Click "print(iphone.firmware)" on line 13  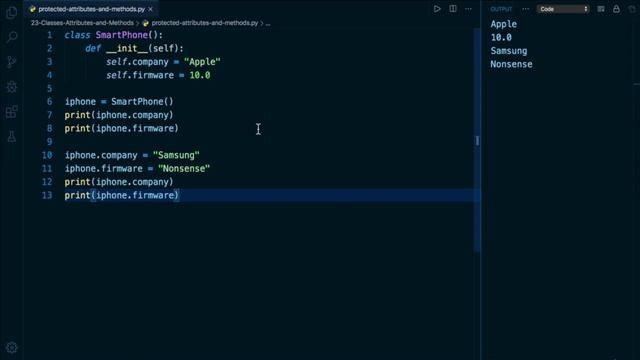(122, 195)
